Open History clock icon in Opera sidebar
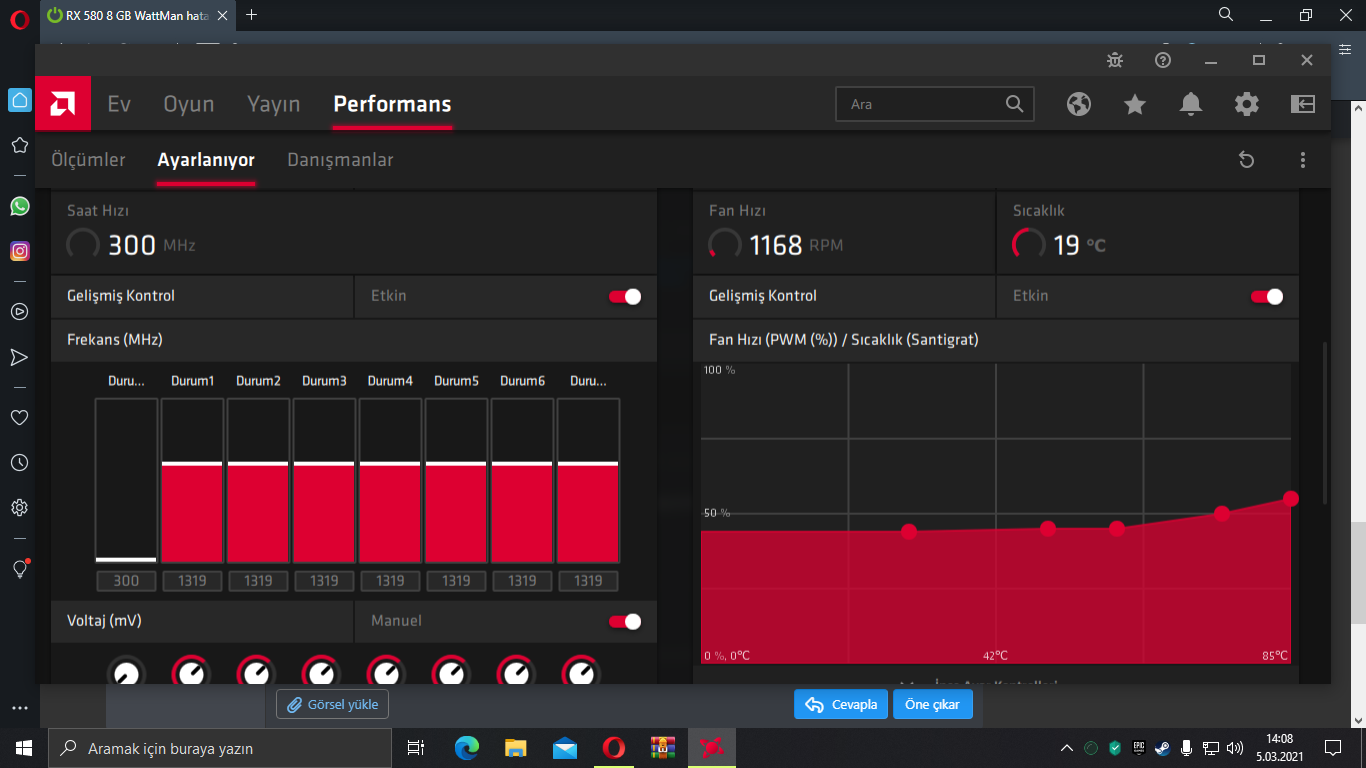The width and height of the screenshot is (1366, 768). click(19, 462)
